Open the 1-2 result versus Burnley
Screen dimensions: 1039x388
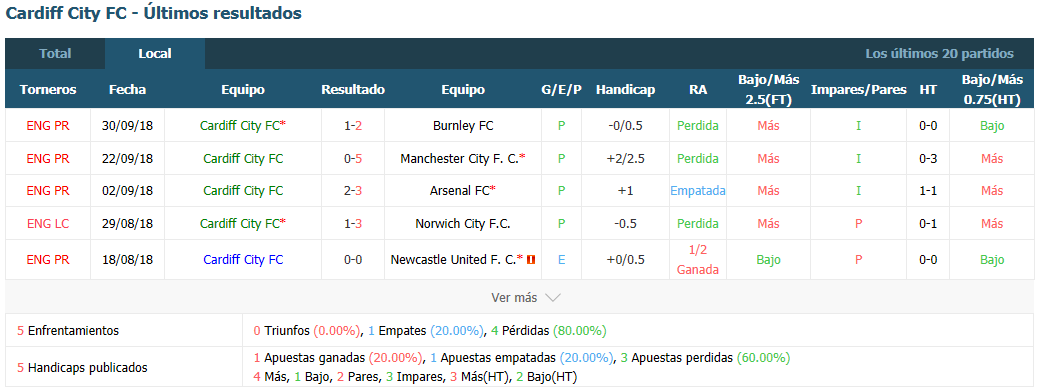click(x=353, y=125)
